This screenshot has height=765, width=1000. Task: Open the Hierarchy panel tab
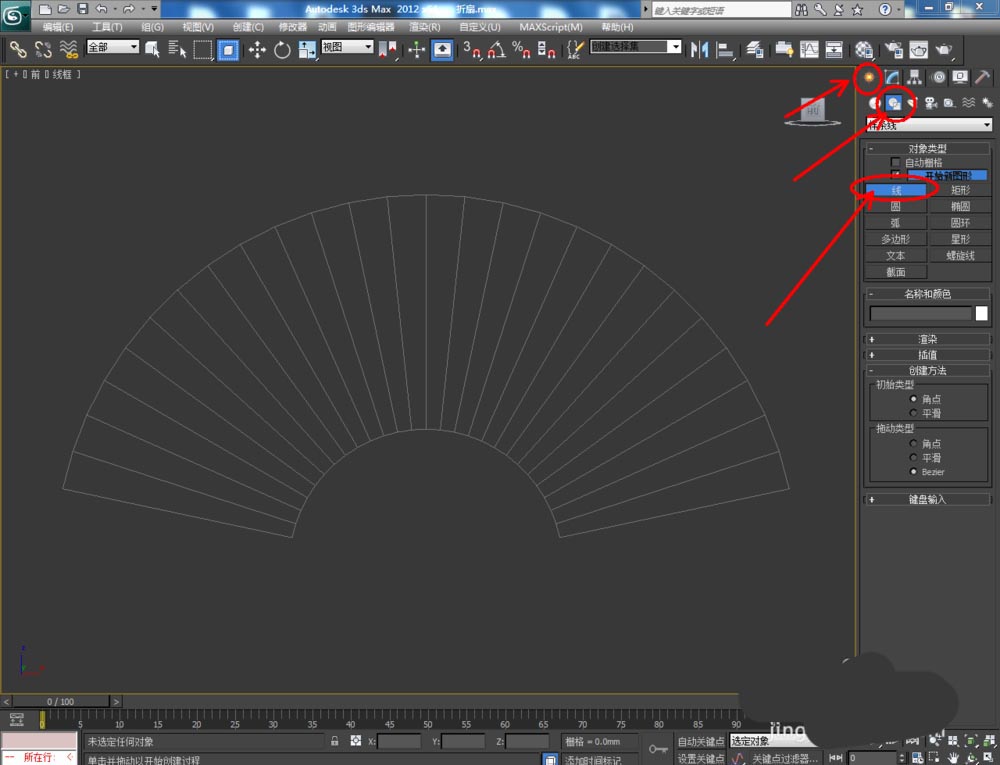[914, 77]
